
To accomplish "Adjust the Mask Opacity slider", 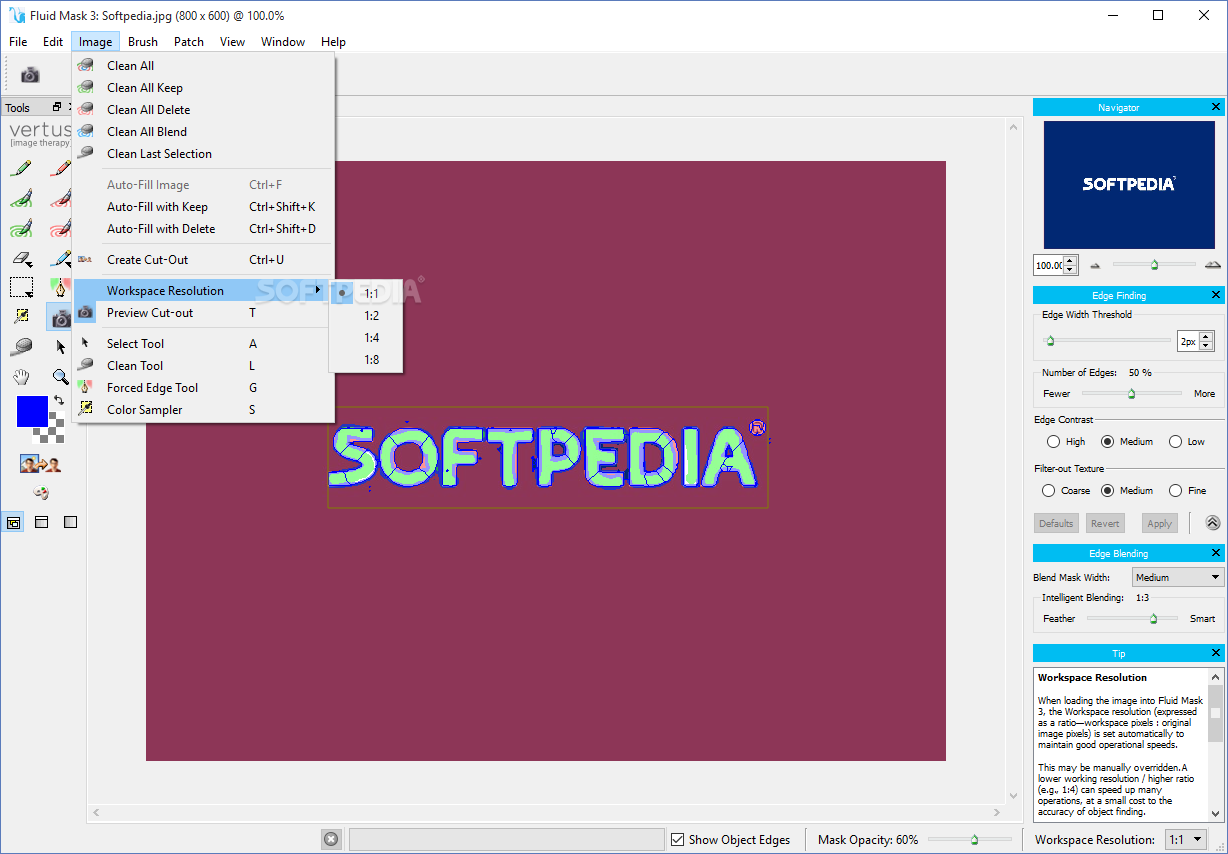I will 970,840.
